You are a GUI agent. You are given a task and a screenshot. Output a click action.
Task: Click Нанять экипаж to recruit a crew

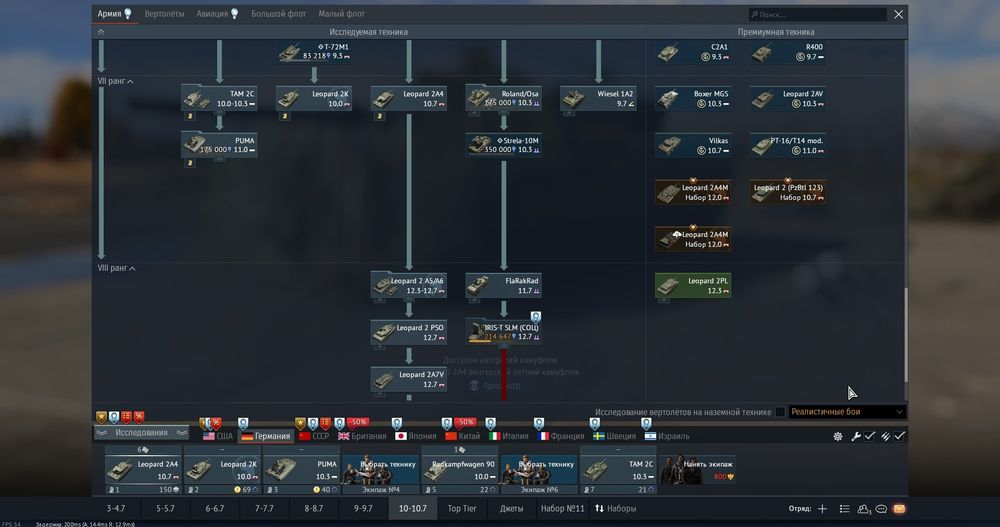(697, 470)
